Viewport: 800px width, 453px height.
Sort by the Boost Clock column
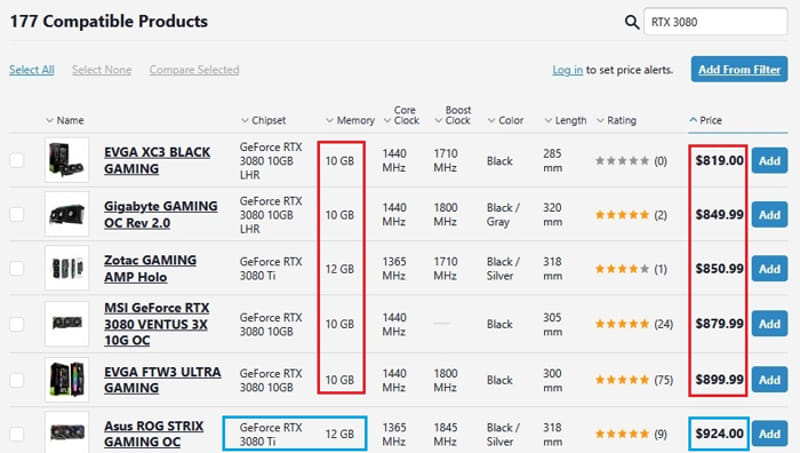pos(453,115)
